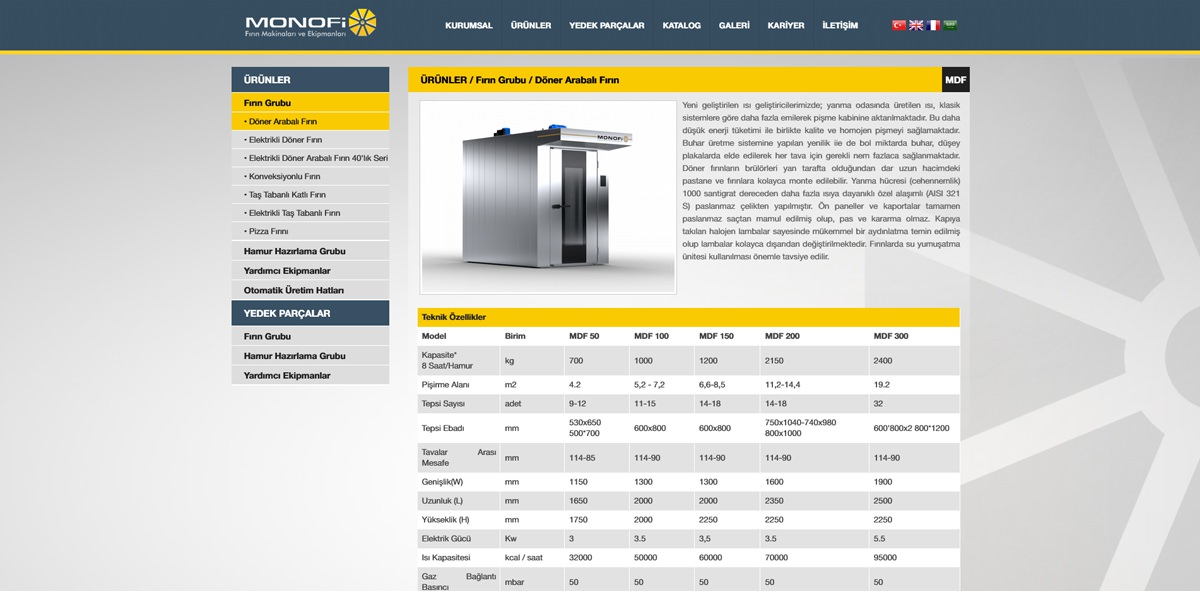Click the 95000 heat capacity value
This screenshot has height=600, width=1200.
886,557
